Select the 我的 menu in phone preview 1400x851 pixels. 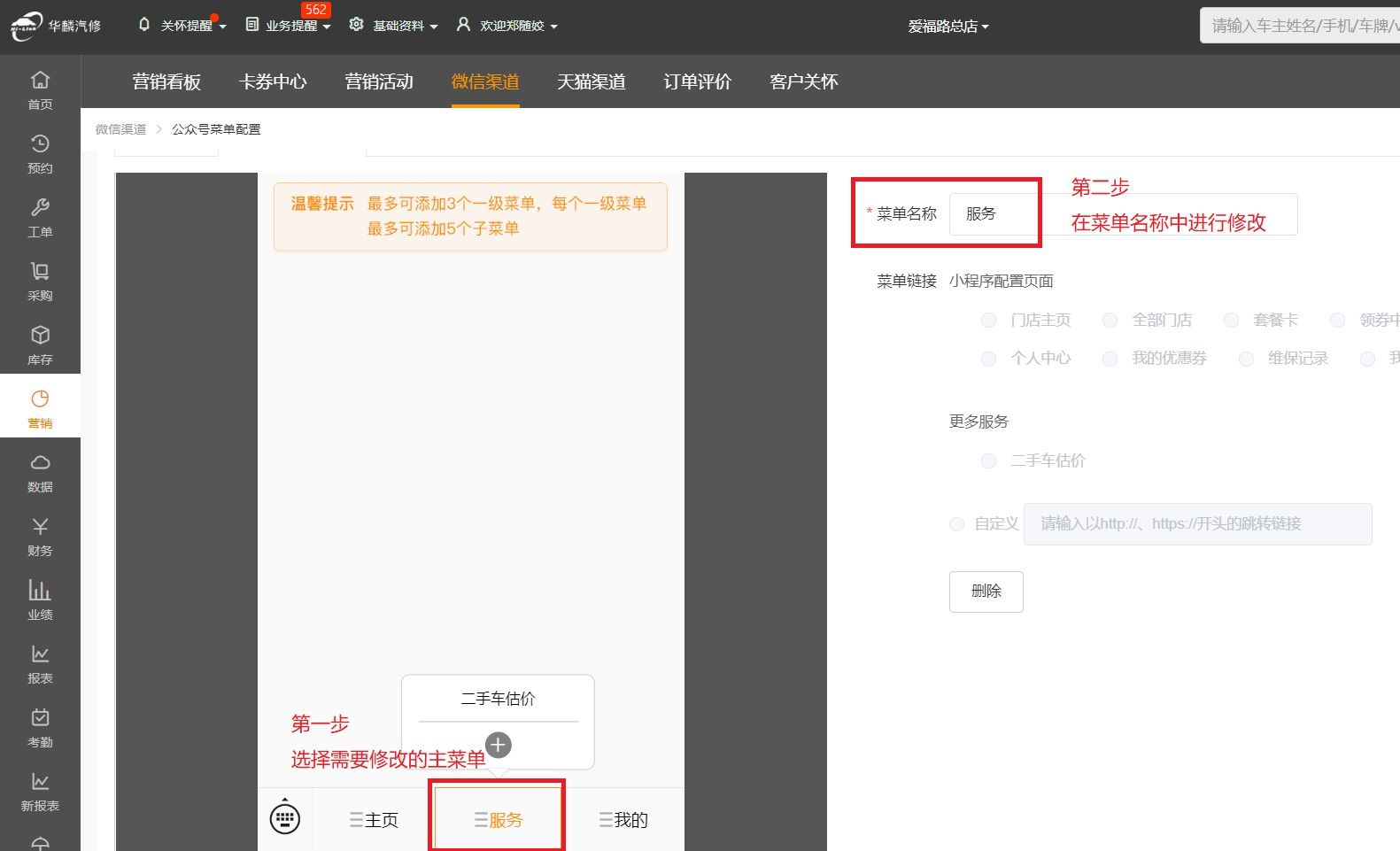tap(623, 820)
